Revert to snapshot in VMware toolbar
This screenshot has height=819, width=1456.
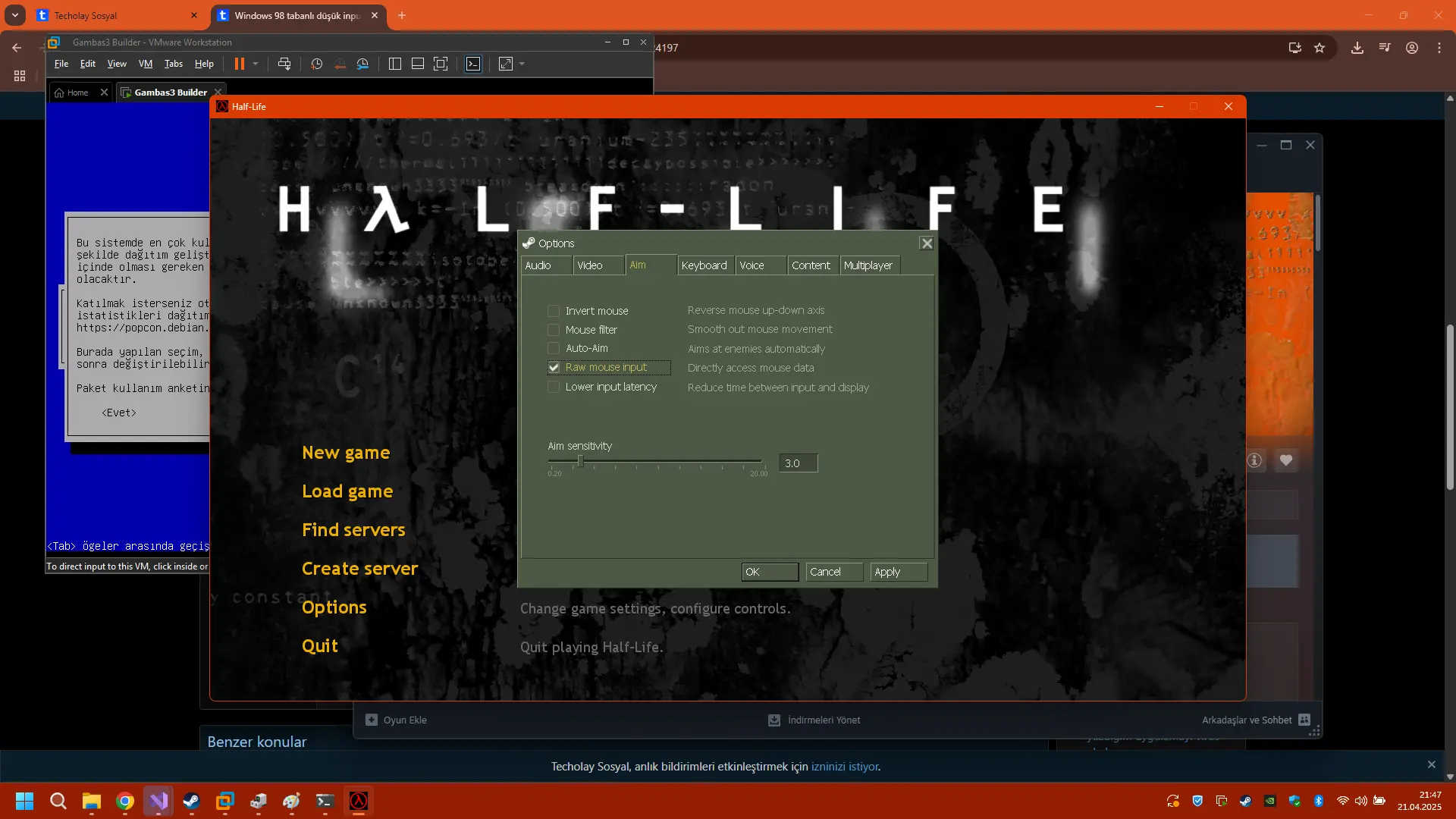340,64
